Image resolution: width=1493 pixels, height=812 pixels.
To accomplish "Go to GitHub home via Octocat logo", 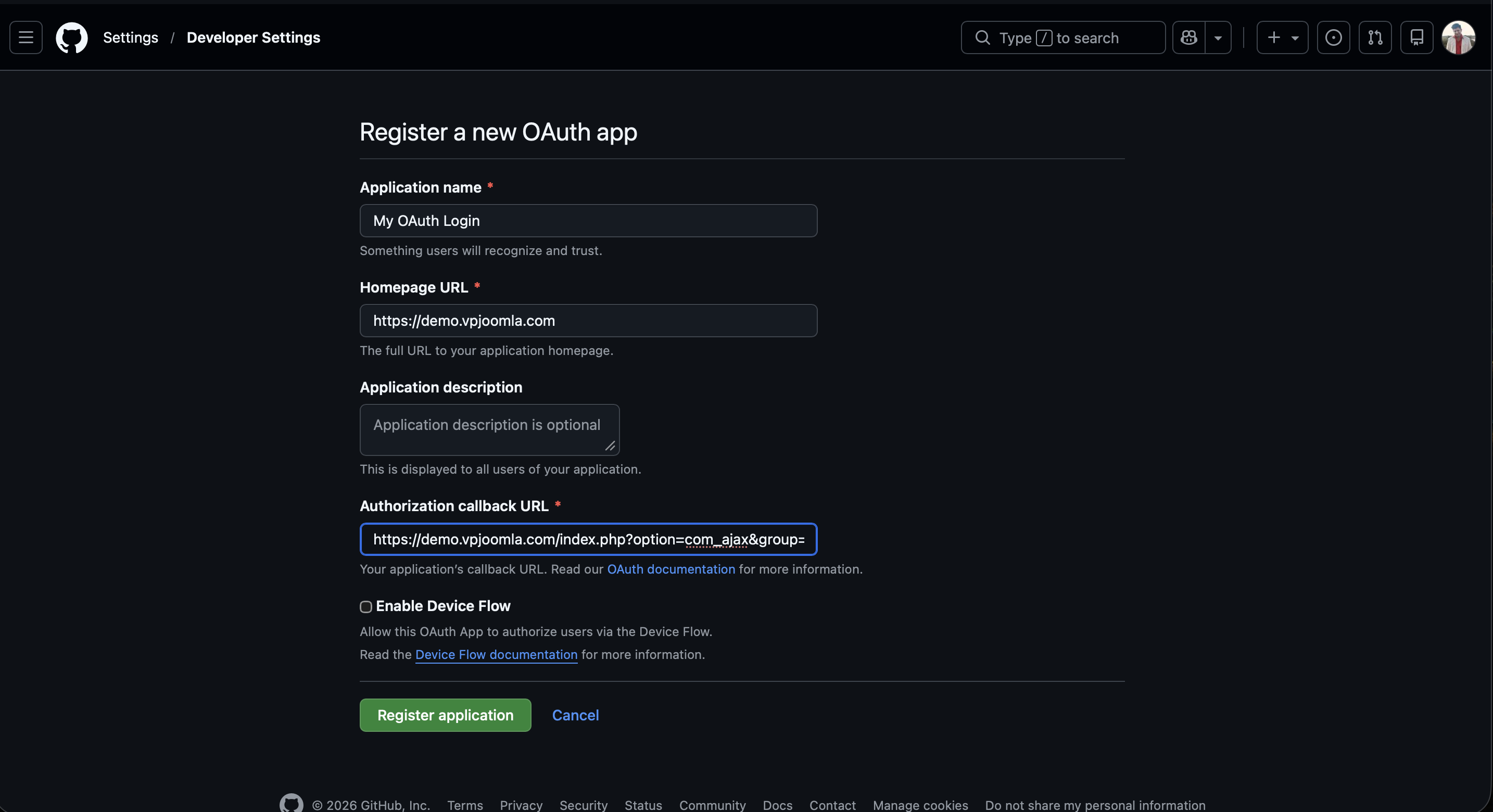I will point(72,37).
